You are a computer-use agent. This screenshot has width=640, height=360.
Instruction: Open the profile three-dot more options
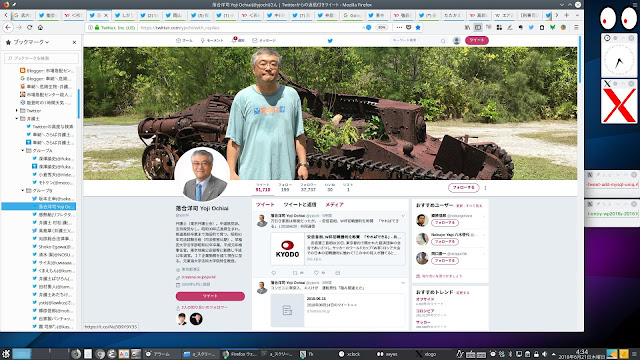(485, 188)
